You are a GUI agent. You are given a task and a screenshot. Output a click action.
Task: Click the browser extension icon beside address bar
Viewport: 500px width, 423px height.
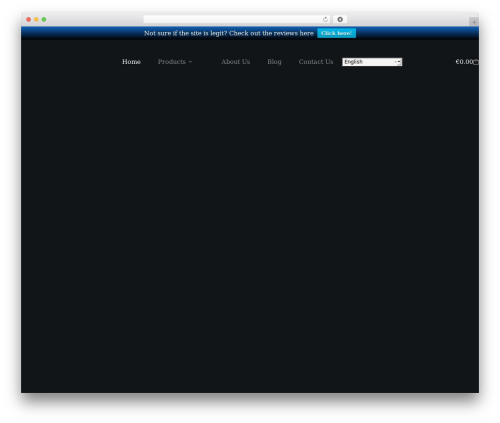(340, 20)
